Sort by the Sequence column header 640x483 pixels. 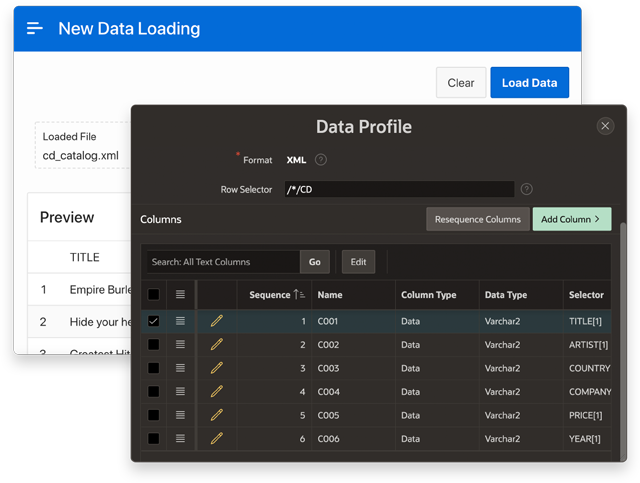pos(273,295)
